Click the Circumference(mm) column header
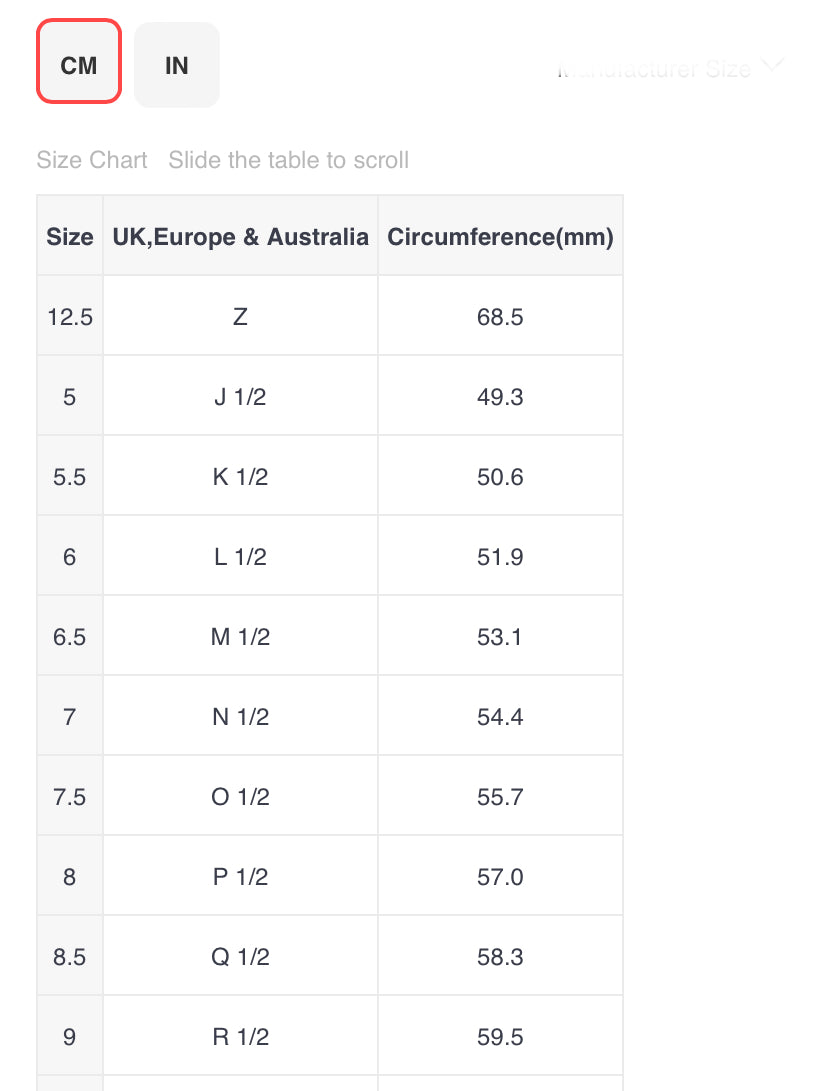This screenshot has height=1091, width=828. coord(500,237)
